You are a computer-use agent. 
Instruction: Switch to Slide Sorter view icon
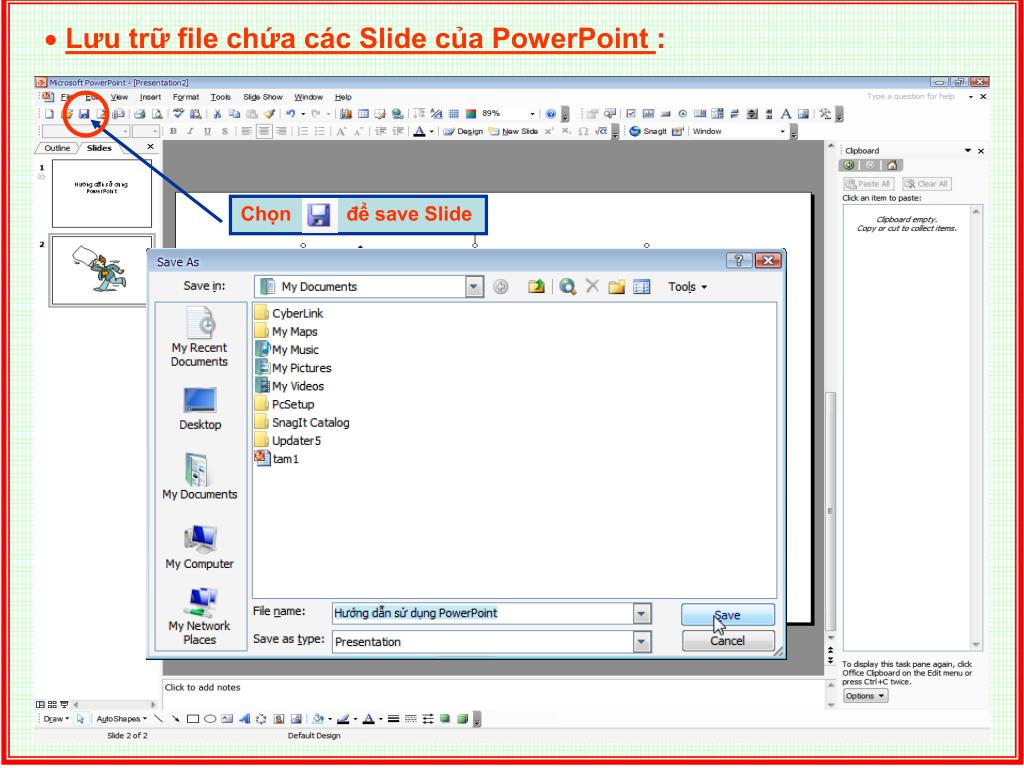(52, 705)
